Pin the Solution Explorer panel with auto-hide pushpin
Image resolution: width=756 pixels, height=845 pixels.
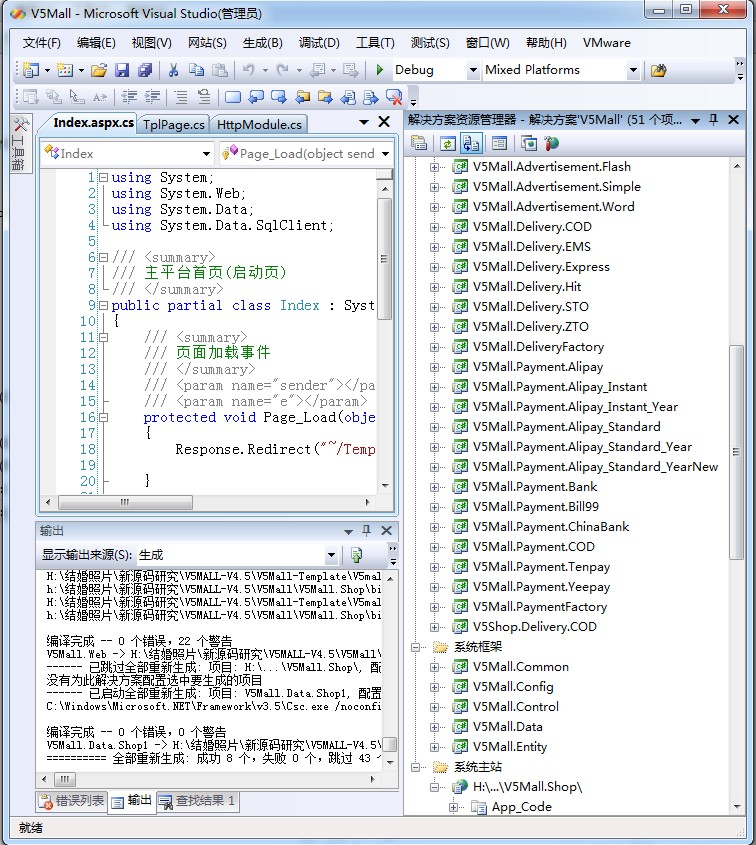click(713, 120)
